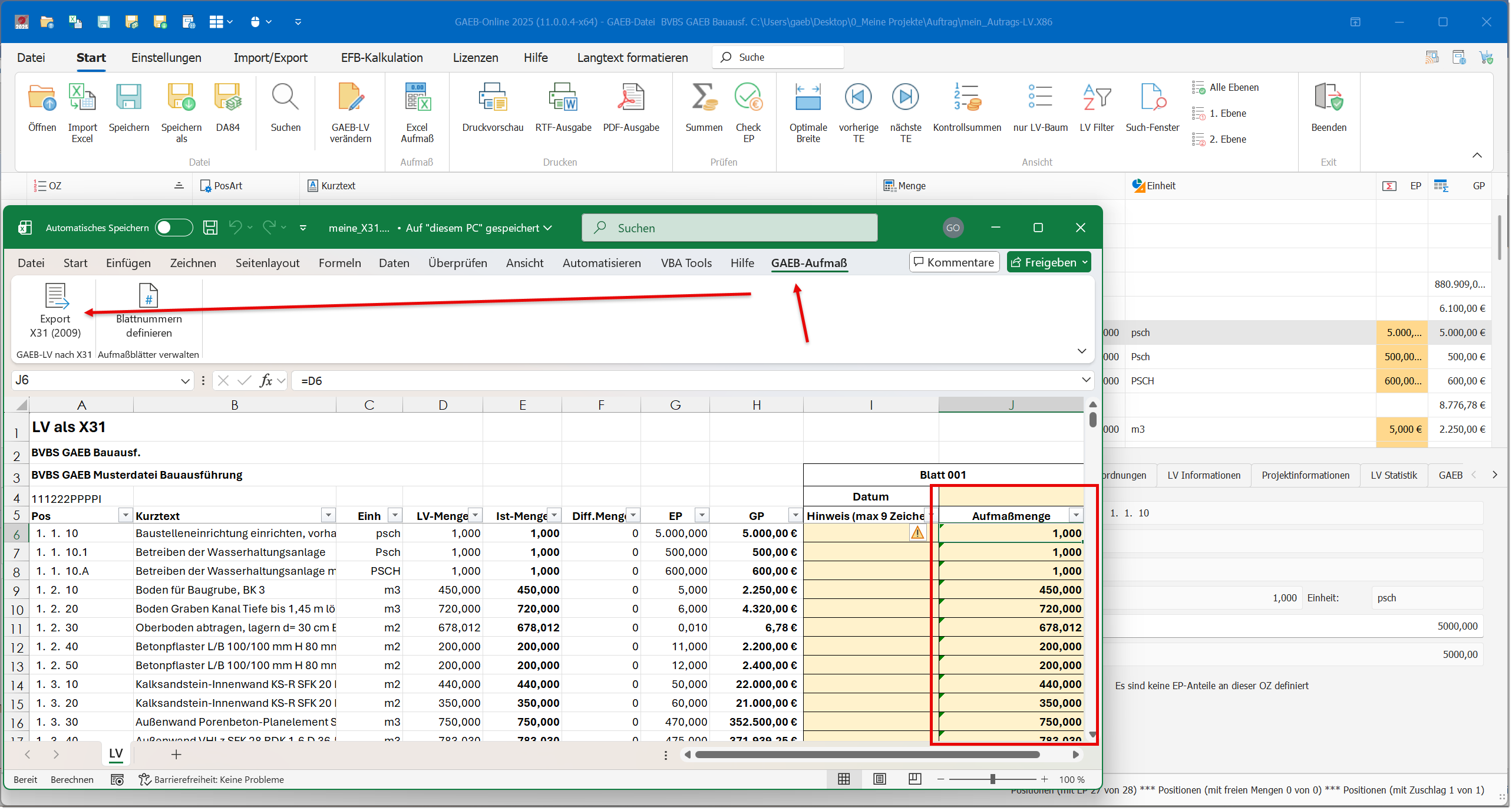Select the Alle Ebenen option
This screenshot has height=810, width=1512.
pos(1233,87)
